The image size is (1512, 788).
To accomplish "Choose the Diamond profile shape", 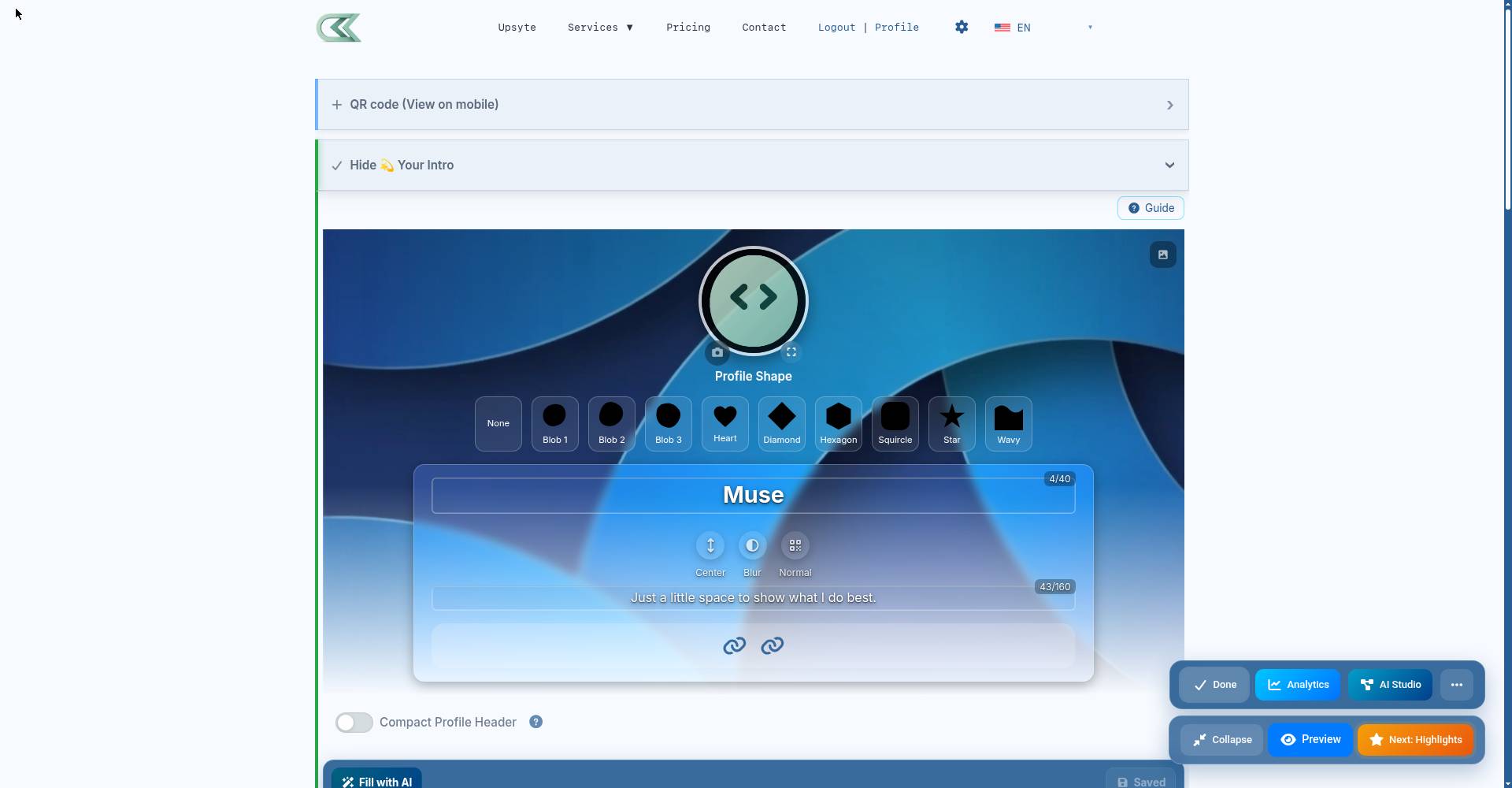I will [x=782, y=424].
